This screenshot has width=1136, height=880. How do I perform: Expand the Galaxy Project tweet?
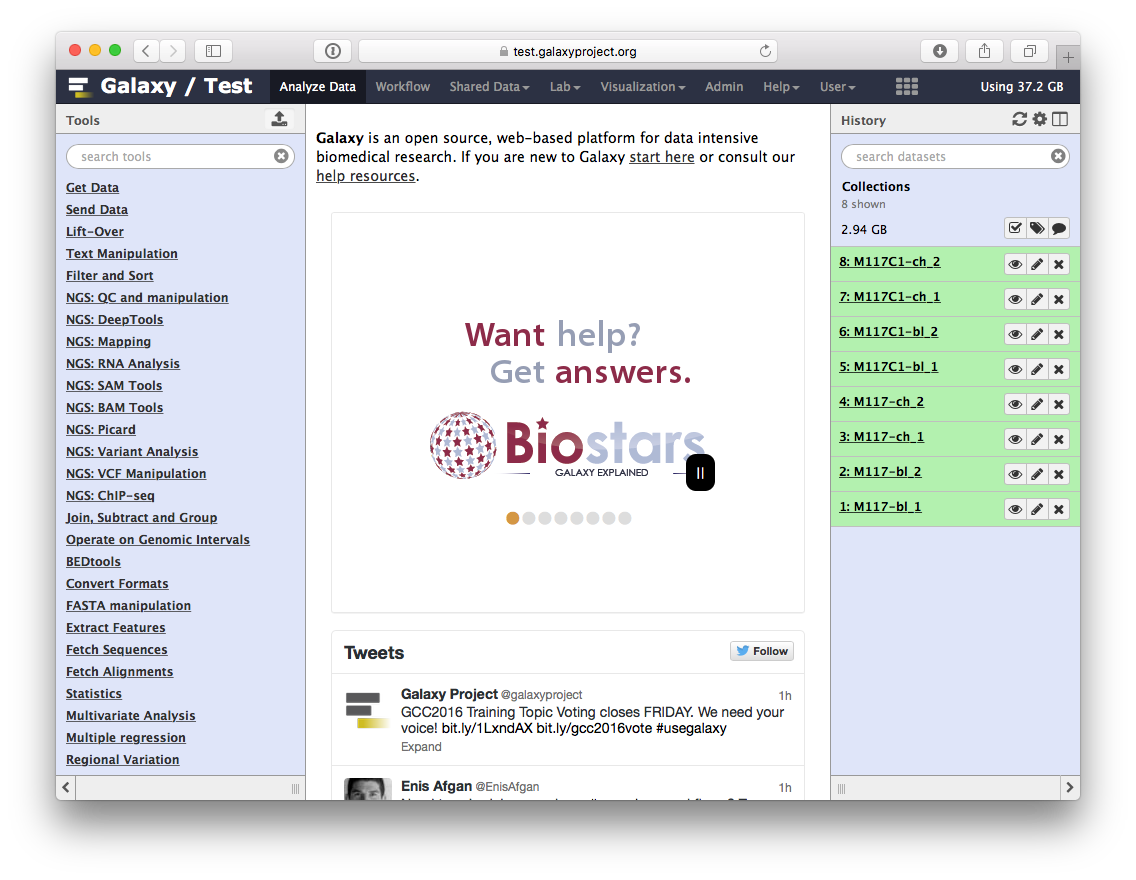click(x=421, y=747)
